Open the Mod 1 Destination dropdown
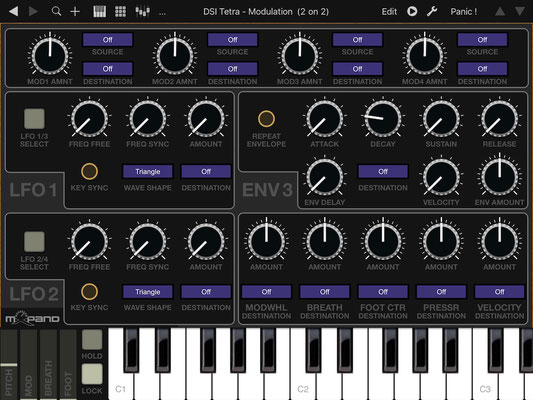Screen dimensions: 533x400 pyautogui.click(x=107, y=69)
